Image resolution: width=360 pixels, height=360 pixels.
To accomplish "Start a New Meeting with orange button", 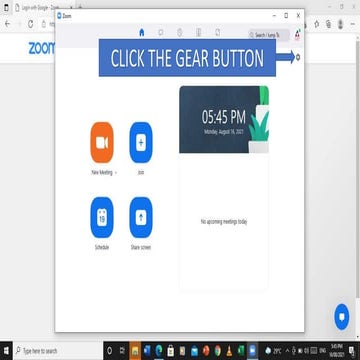I will point(102,143).
